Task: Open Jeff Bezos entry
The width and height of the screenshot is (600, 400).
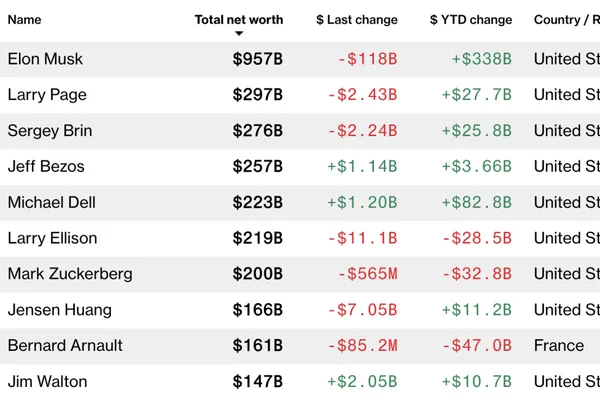Action: (46, 167)
